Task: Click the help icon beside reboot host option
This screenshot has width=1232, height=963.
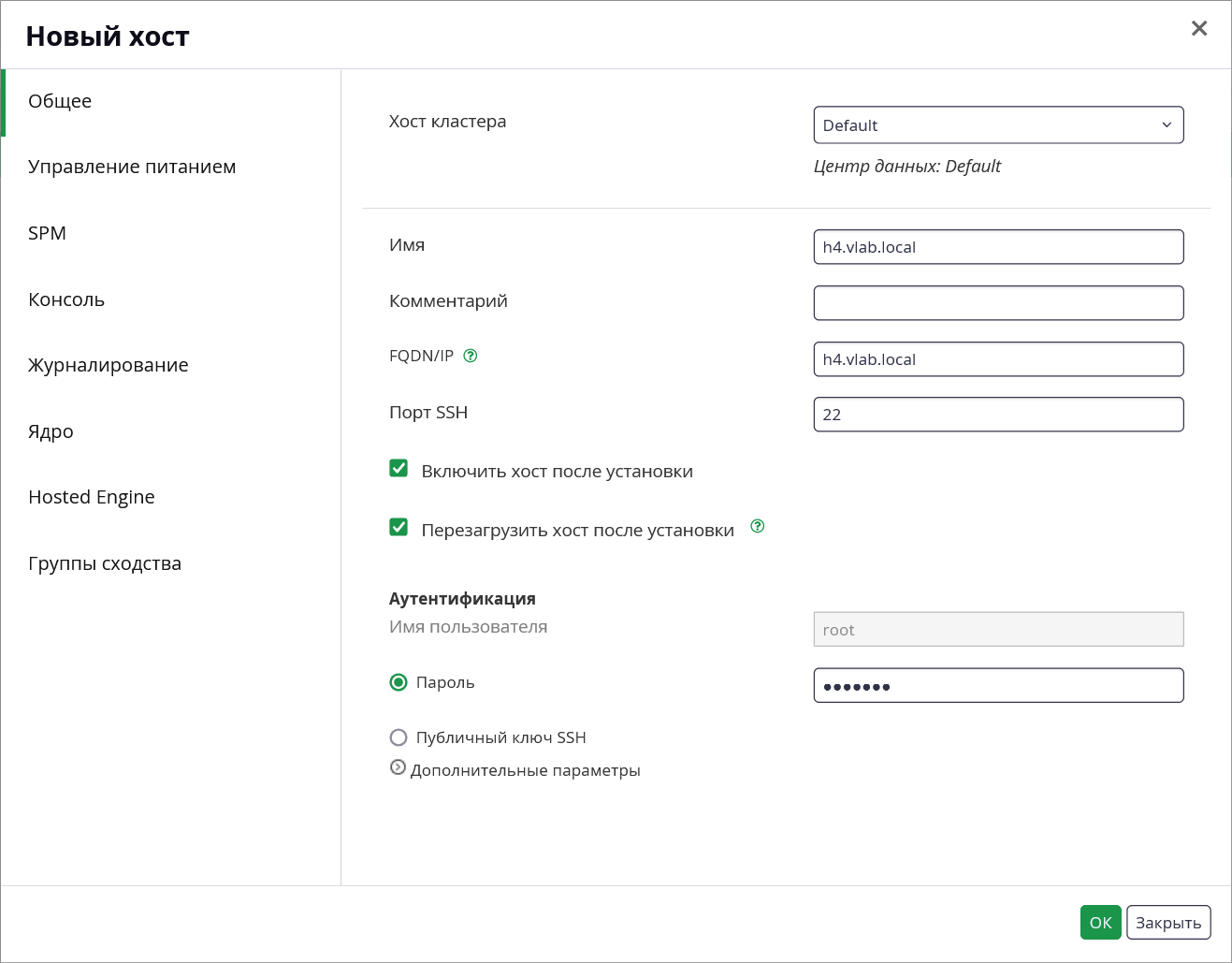Action: [x=758, y=526]
